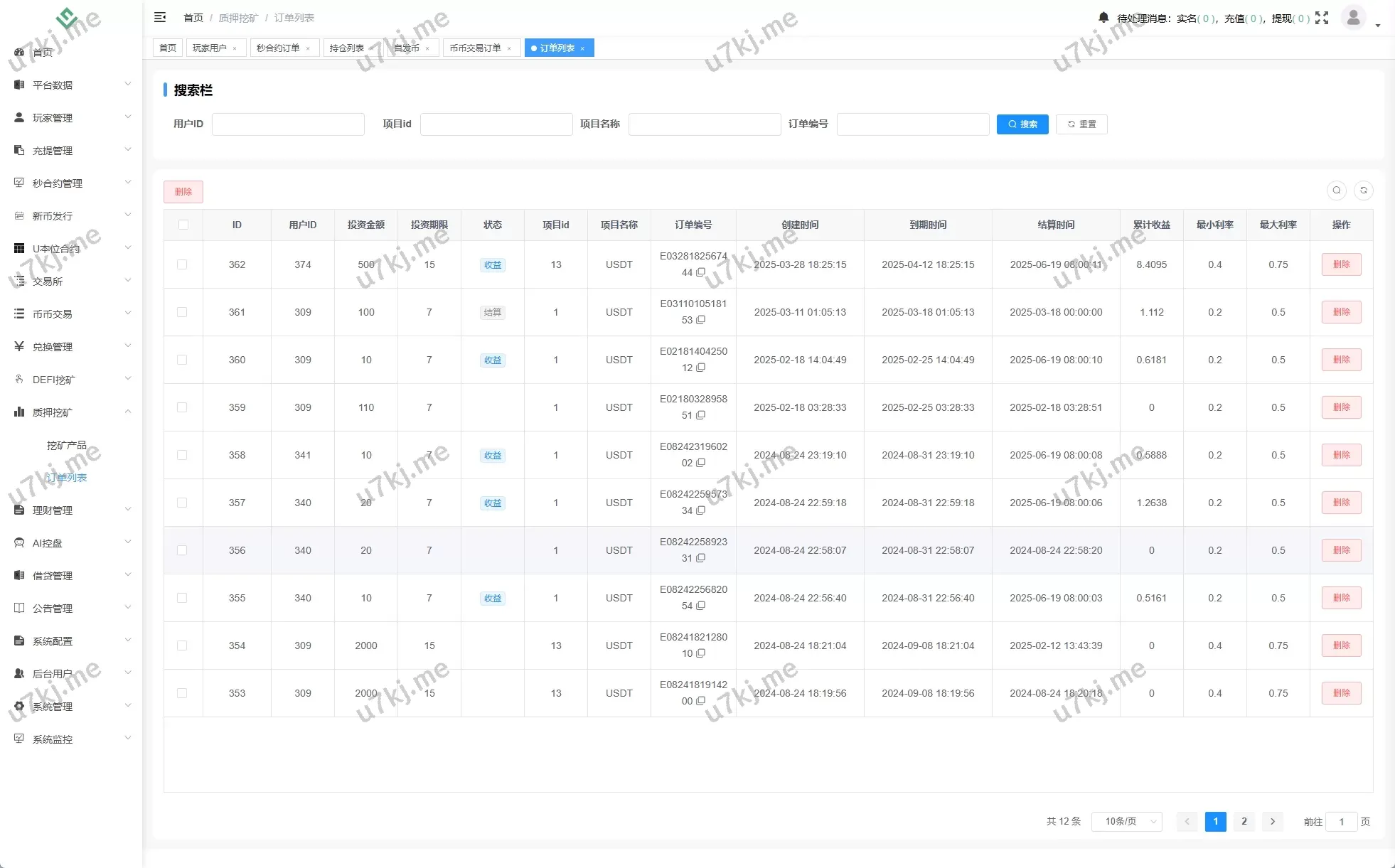Screen dimensions: 1395x868
Task: Click the notification bell icon
Action: (1103, 17)
